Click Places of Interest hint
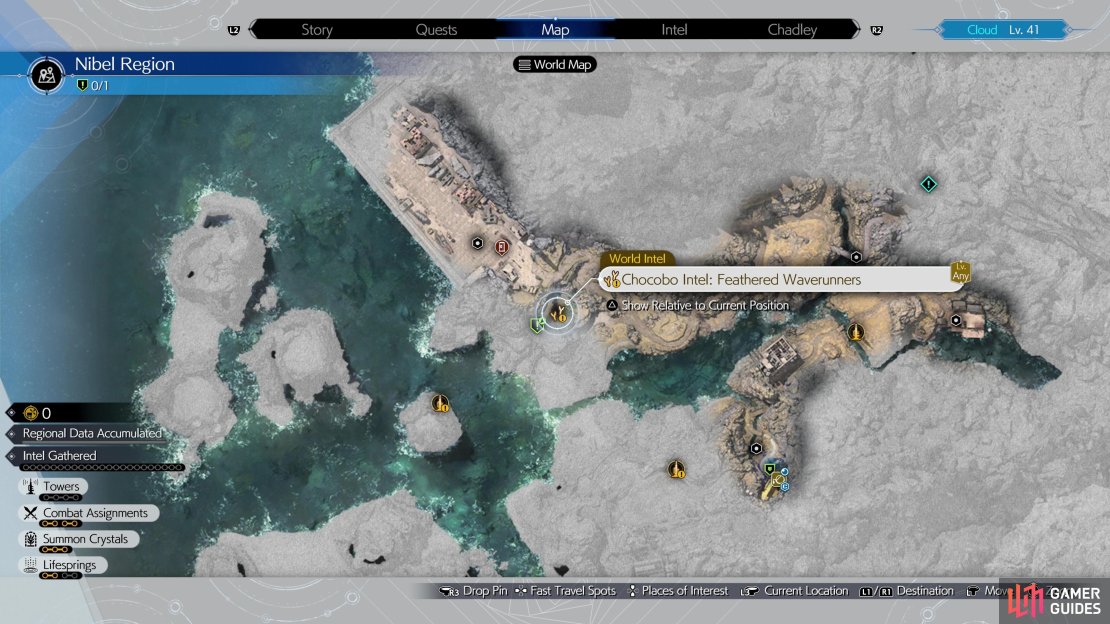The width and height of the screenshot is (1110, 624). [678, 591]
